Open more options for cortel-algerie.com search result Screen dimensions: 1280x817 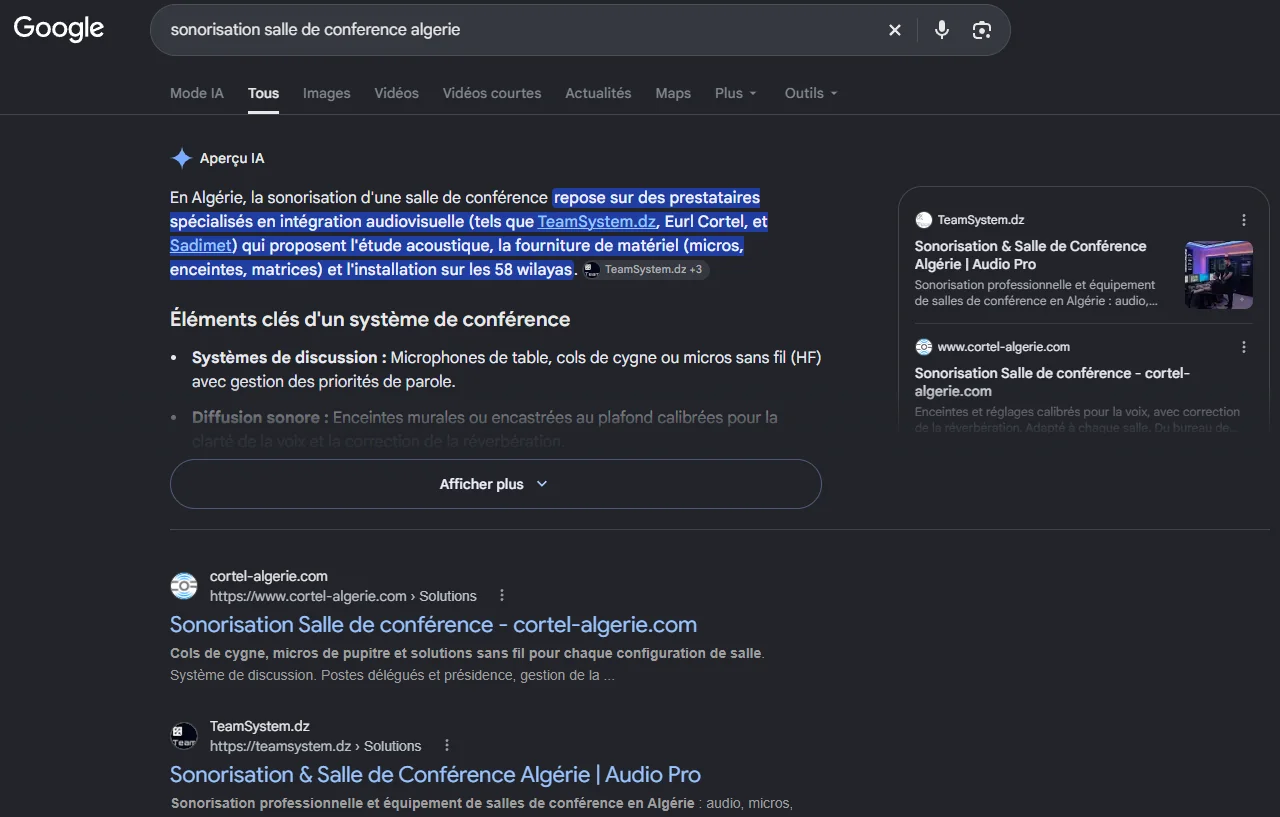tap(502, 596)
